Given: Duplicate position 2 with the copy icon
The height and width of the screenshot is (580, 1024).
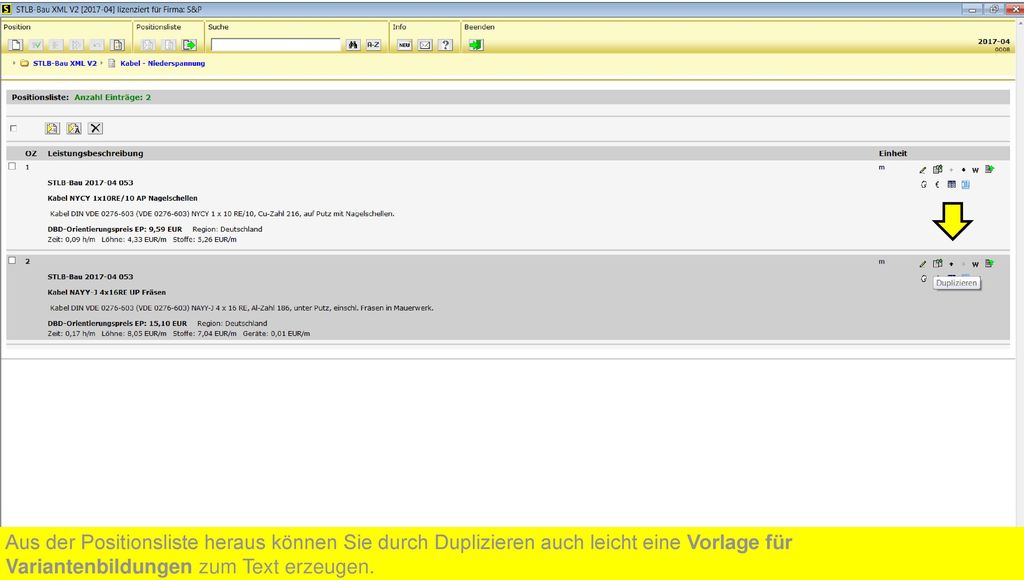Looking at the screenshot, I should tap(938, 264).
